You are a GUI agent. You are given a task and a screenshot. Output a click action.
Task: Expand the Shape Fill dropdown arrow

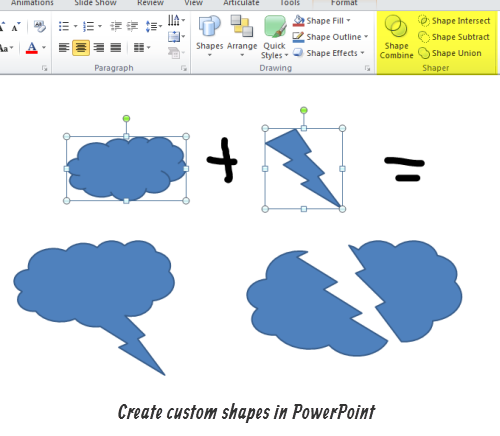point(348,20)
